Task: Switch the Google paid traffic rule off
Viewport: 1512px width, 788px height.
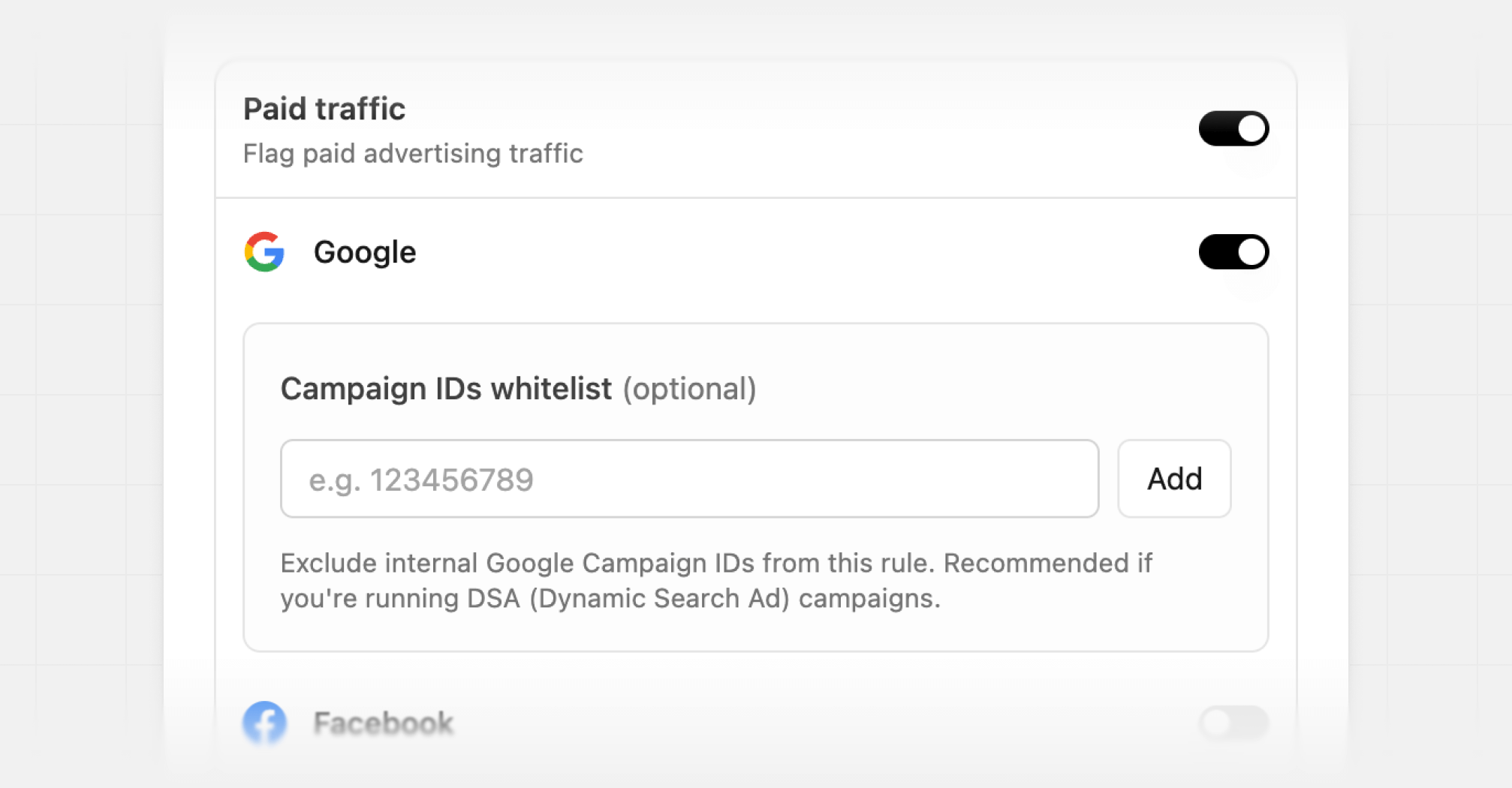Action: click(1233, 252)
